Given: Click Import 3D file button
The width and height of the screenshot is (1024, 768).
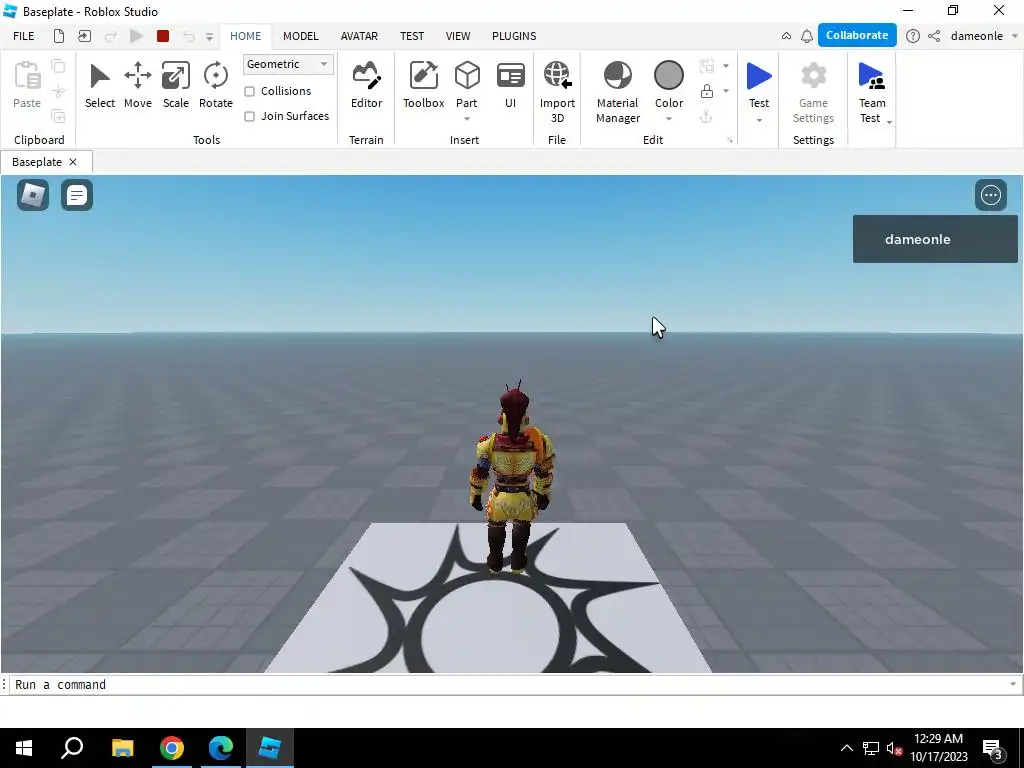Looking at the screenshot, I should (x=557, y=91).
